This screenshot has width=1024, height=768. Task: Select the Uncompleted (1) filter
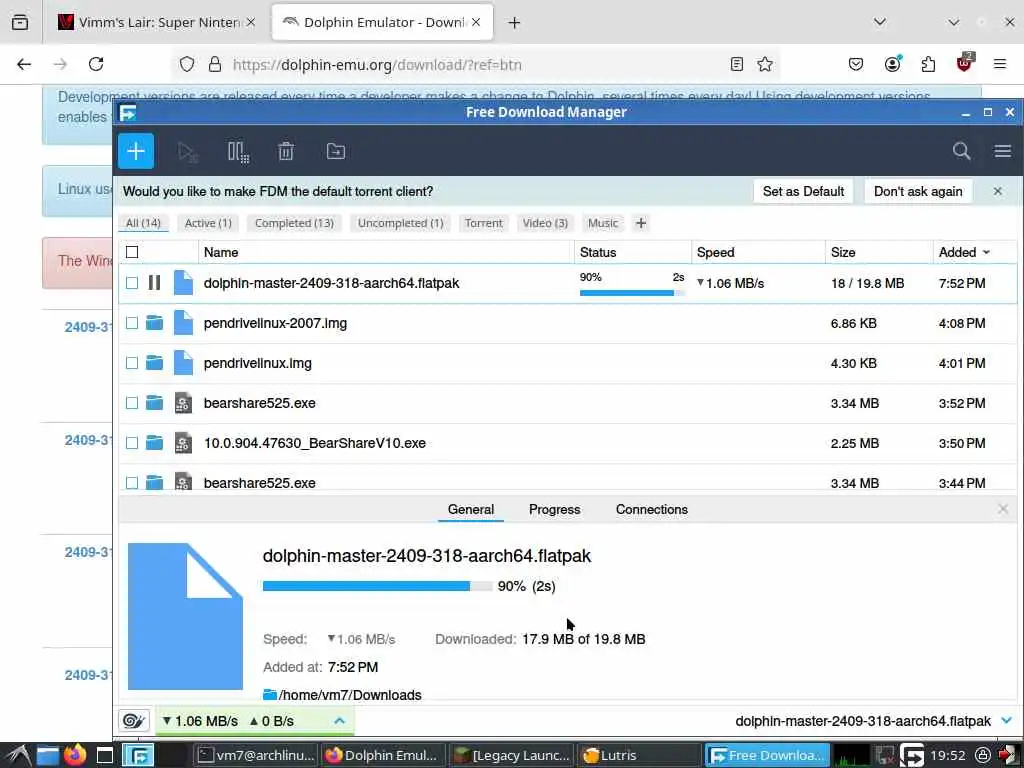[400, 223]
